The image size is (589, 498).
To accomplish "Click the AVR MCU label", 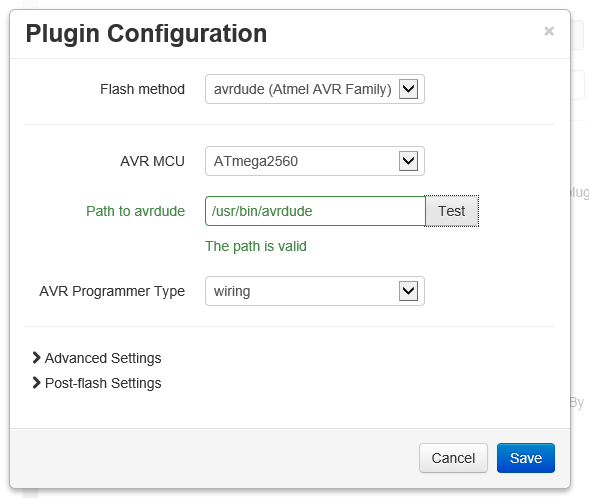I will click(153, 161).
